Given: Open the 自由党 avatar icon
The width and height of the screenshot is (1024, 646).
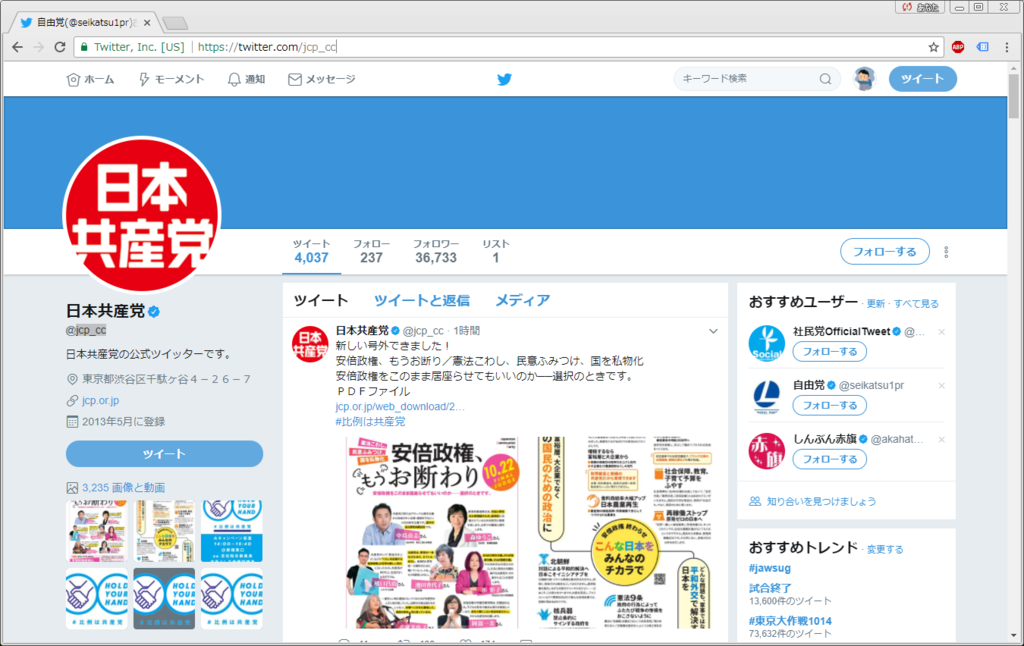Looking at the screenshot, I should point(767,397).
